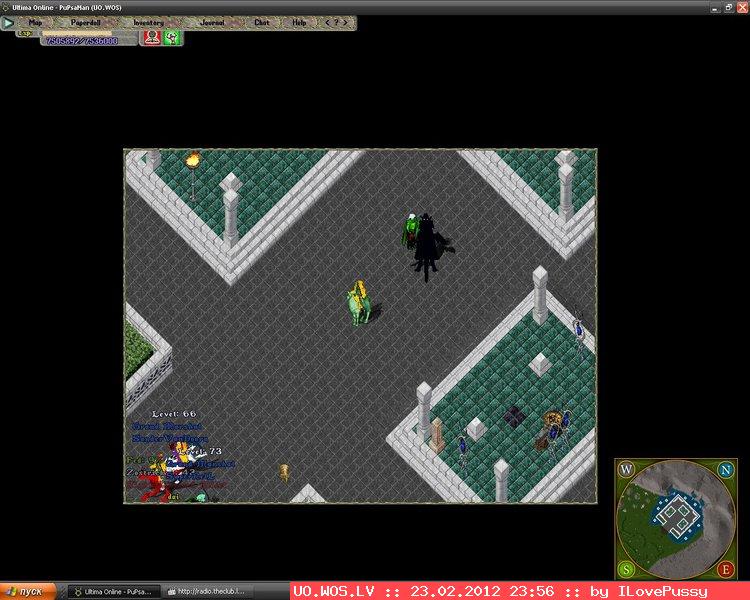Image resolution: width=750 pixels, height=600 pixels.
Task: Click the N compass marker on the minimap
Action: pos(726,470)
